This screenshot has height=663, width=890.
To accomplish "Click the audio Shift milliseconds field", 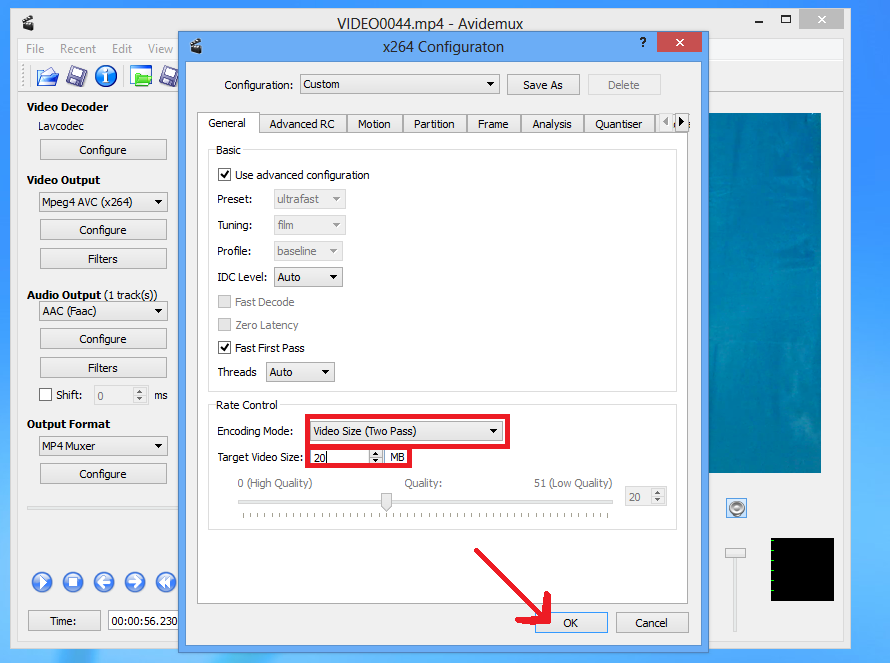I will coord(121,395).
